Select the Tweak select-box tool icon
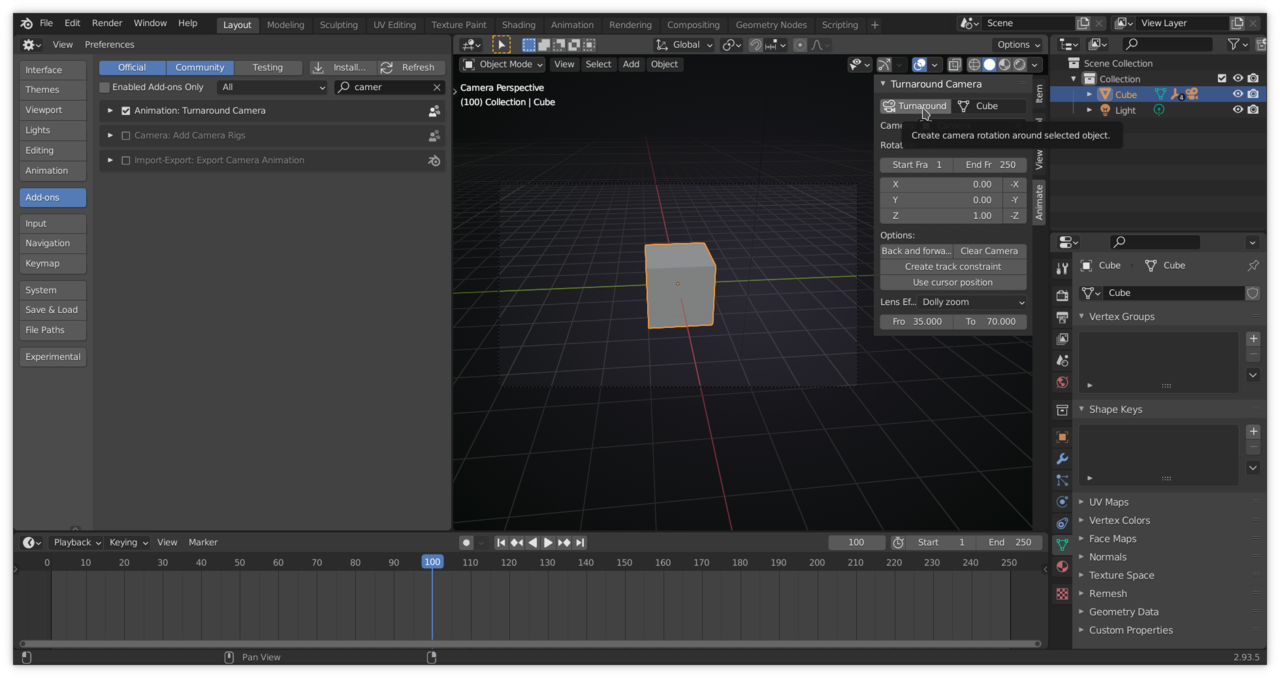This screenshot has height=678, width=1280. pyautogui.click(x=501, y=44)
